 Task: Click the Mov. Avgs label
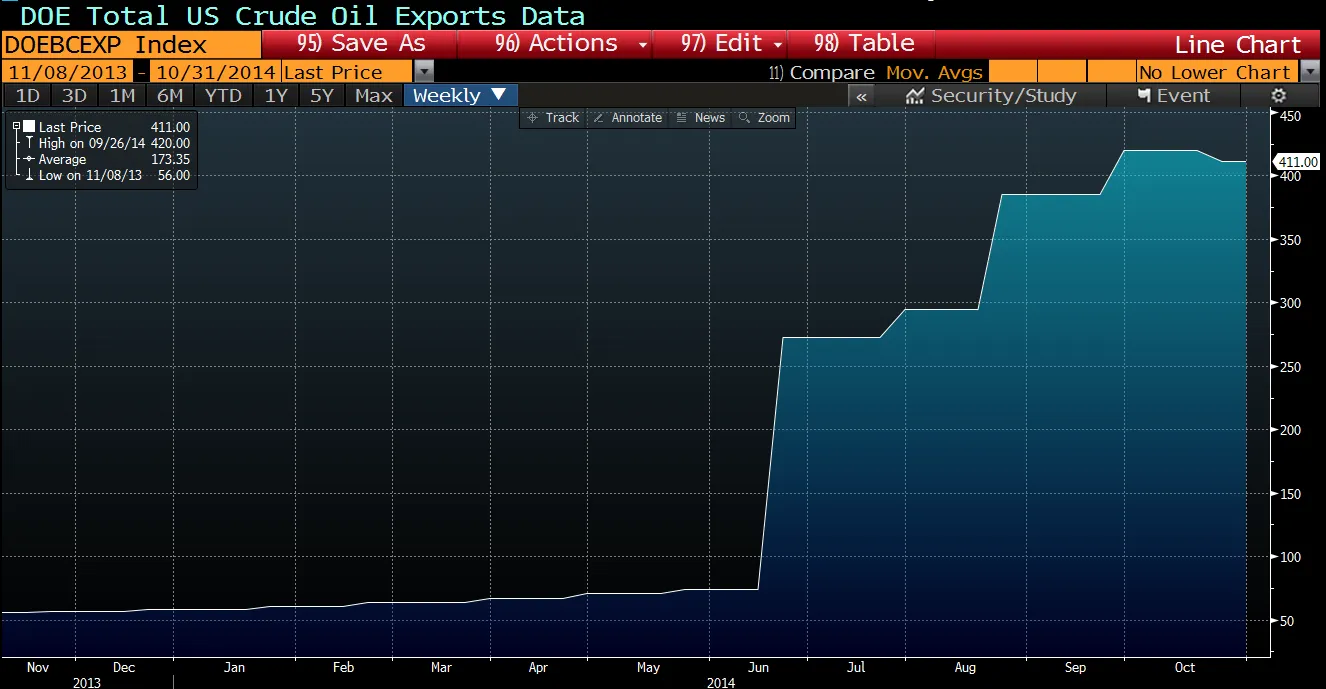(x=934, y=72)
